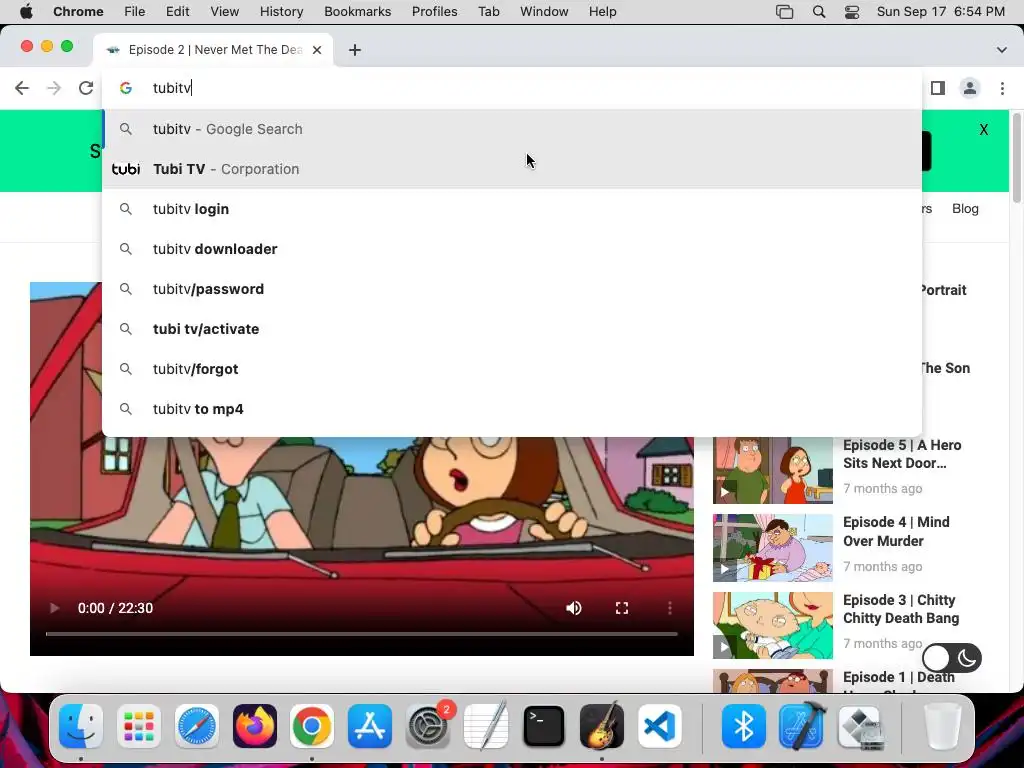The height and width of the screenshot is (768, 1024).
Task: Select 'tubi tv/activate' suggestion
Action: [x=512, y=329]
